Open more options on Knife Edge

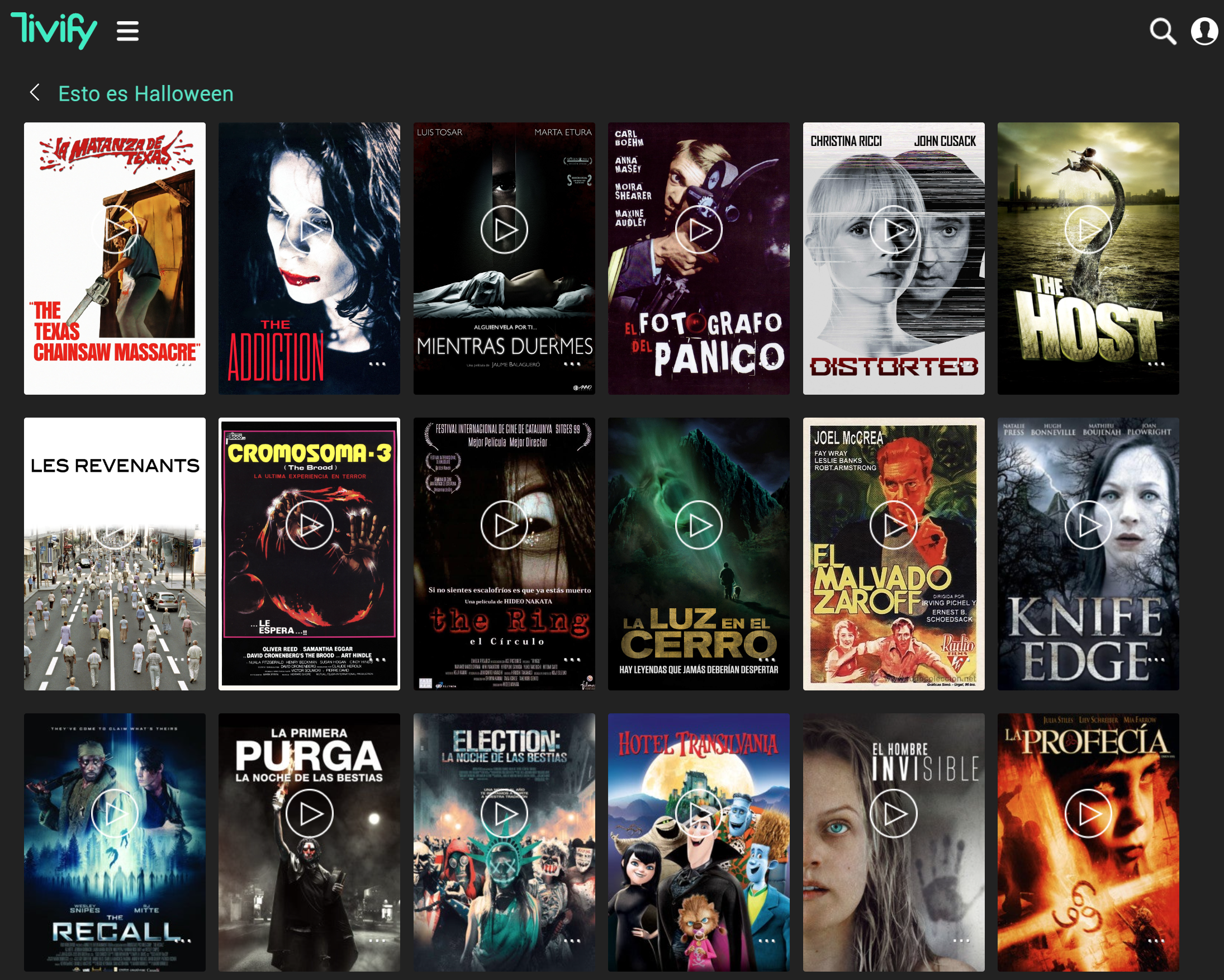pos(1156,660)
